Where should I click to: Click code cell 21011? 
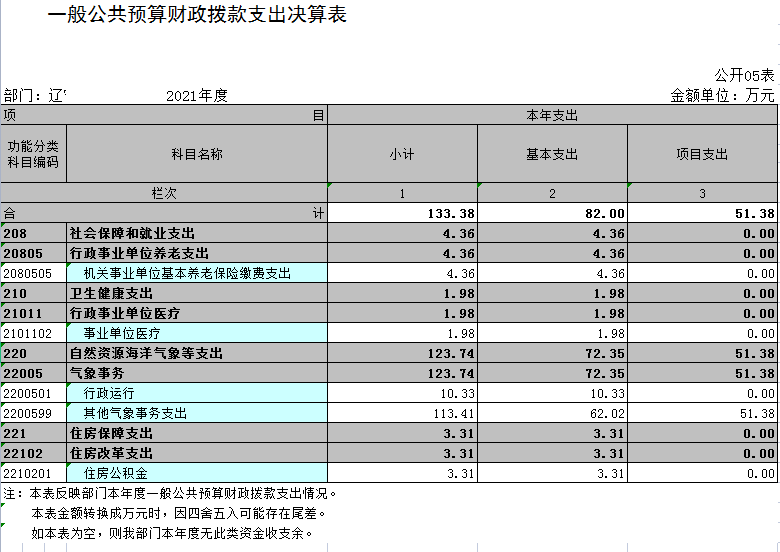[33, 313]
